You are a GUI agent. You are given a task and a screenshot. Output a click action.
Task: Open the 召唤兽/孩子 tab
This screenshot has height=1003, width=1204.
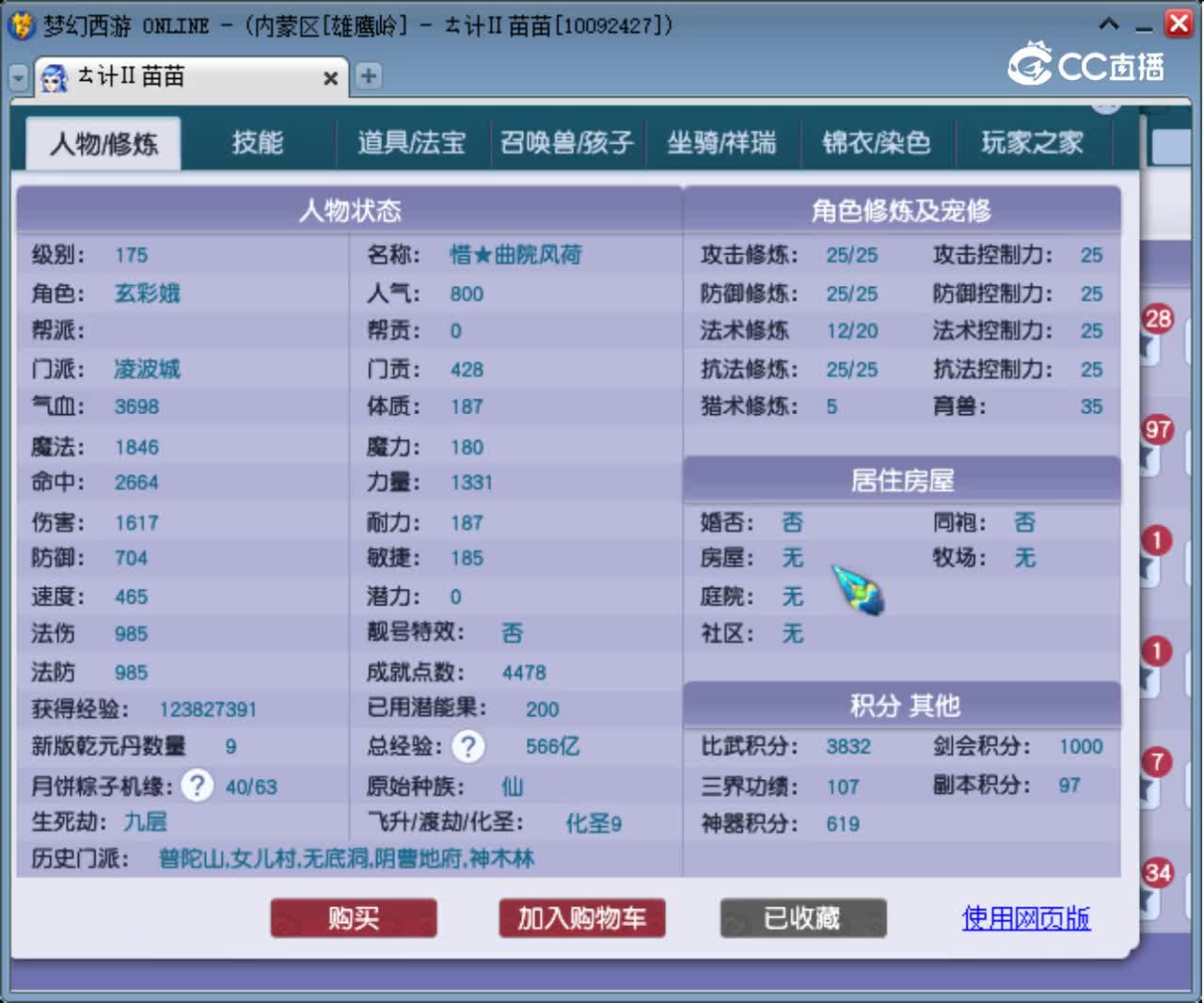coord(567,143)
